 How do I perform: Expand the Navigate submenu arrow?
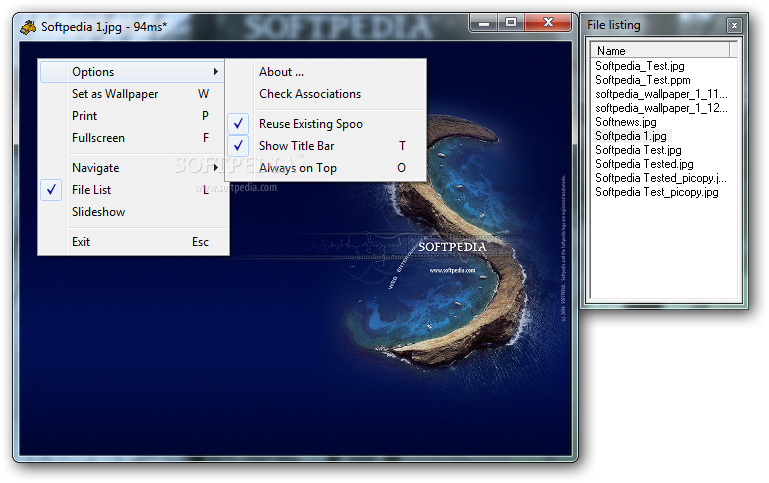[215, 168]
